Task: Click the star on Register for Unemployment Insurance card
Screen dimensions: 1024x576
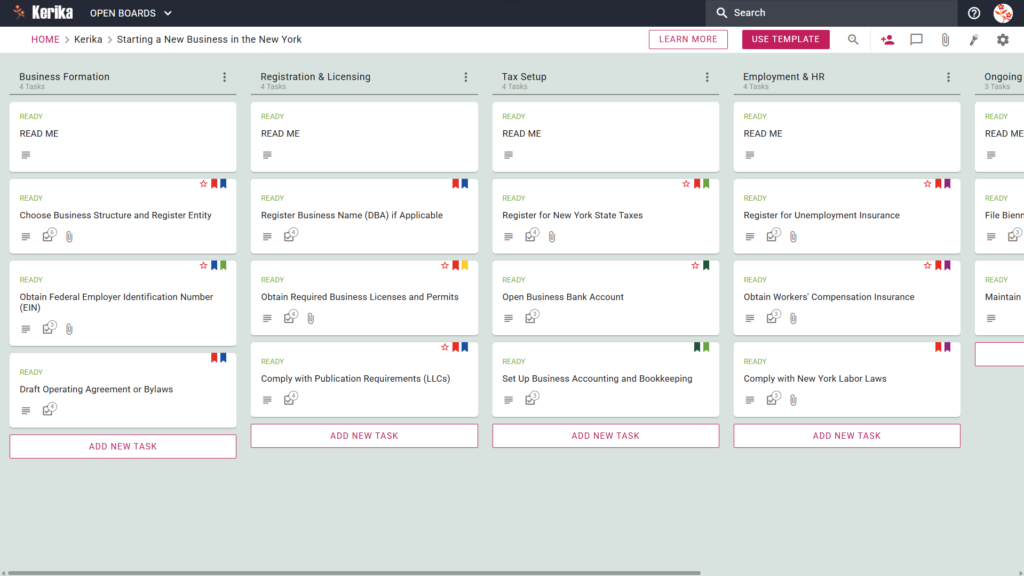Action: [927, 184]
